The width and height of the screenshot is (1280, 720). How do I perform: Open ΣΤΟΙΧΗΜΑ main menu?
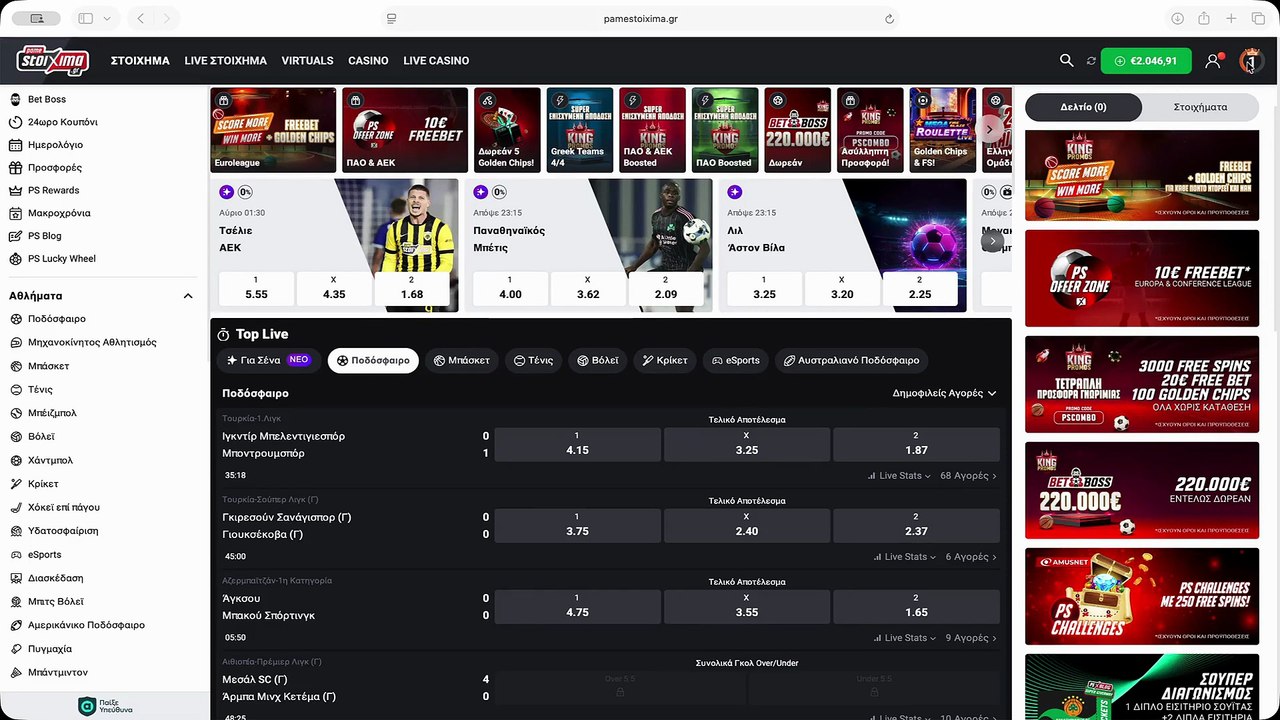coord(140,61)
